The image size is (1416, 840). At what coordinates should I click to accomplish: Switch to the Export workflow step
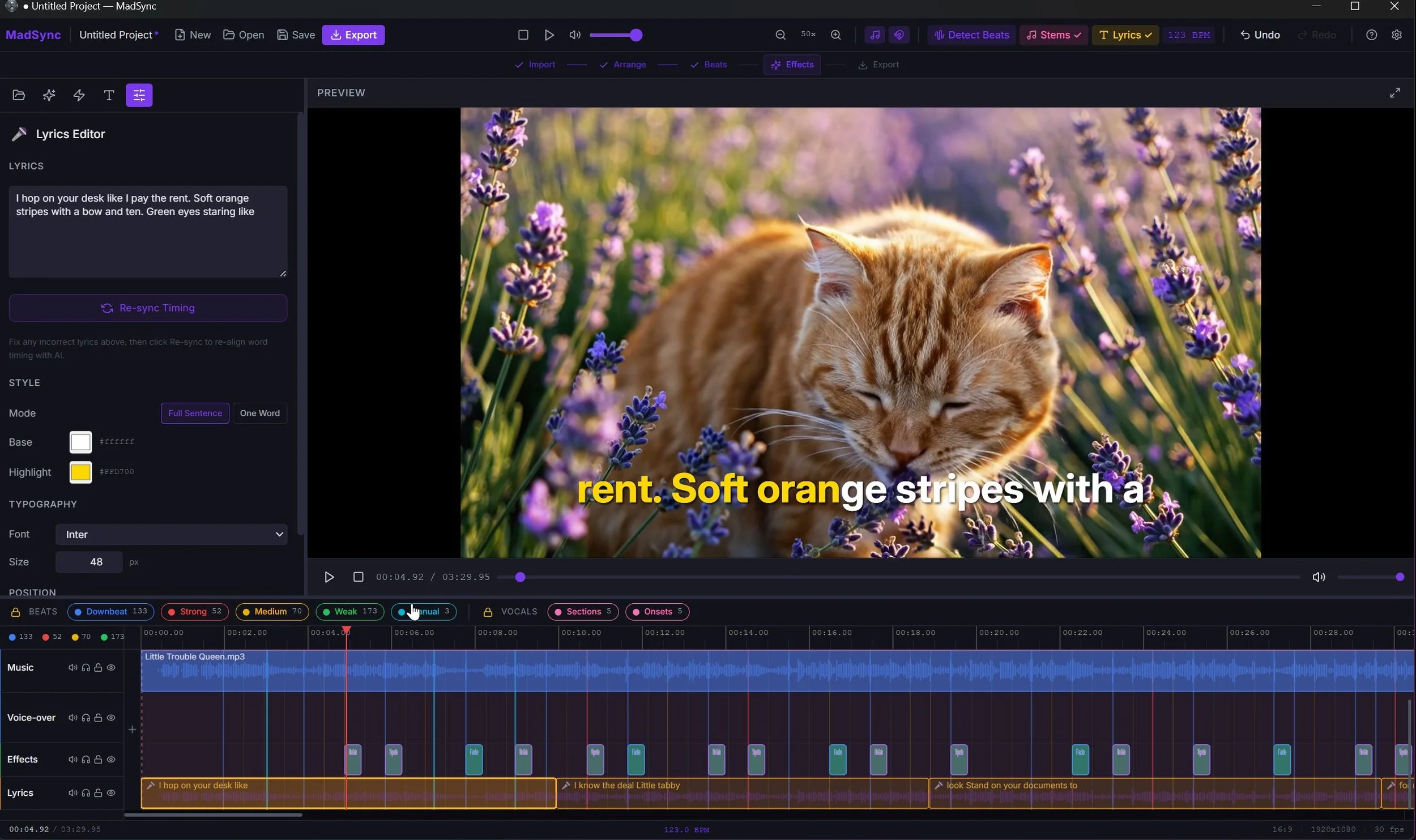[x=878, y=65]
